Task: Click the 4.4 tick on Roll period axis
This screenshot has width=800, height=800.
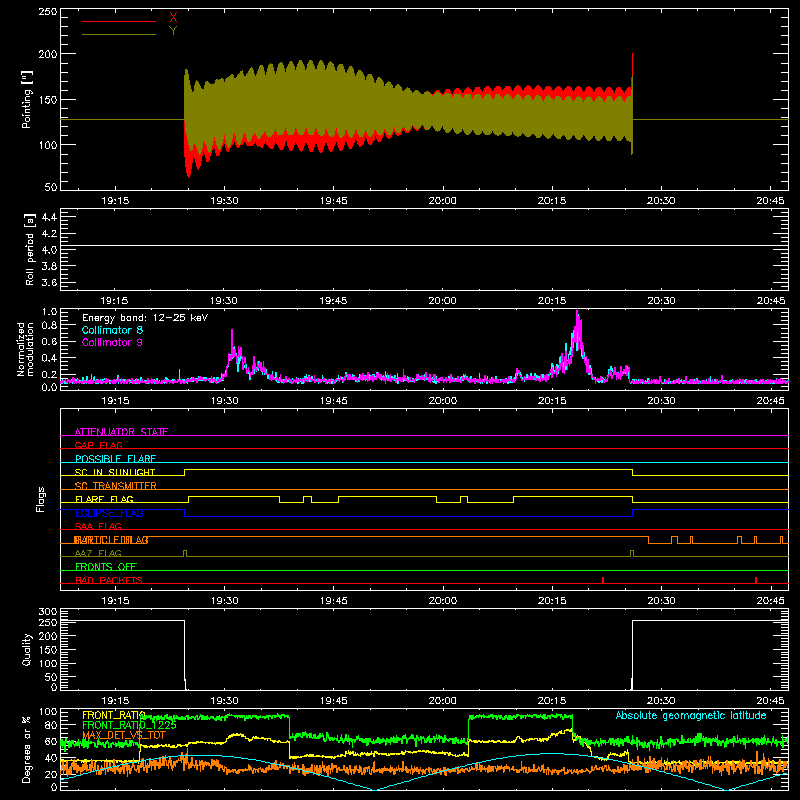Action: click(x=49, y=217)
